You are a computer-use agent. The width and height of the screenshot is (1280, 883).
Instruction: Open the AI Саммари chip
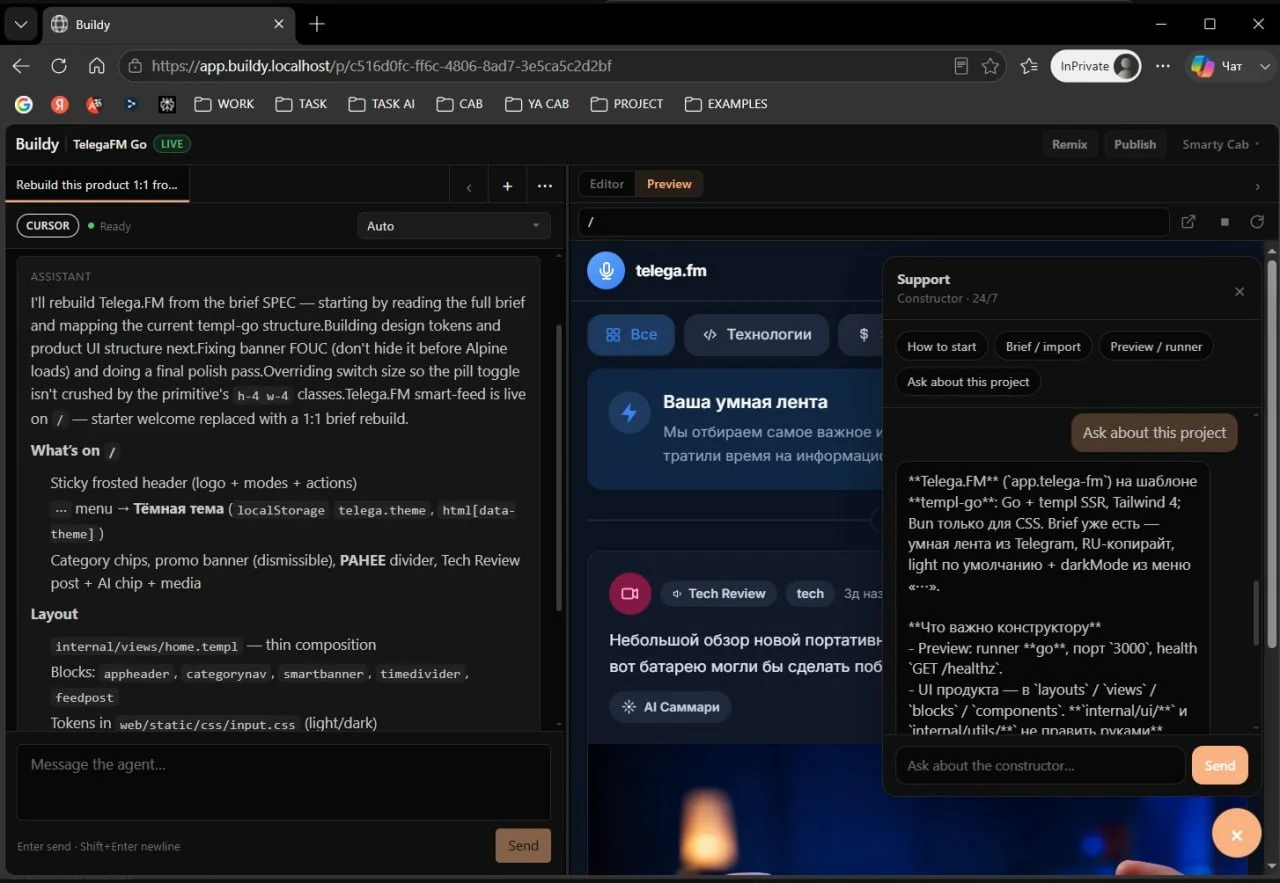tap(670, 707)
